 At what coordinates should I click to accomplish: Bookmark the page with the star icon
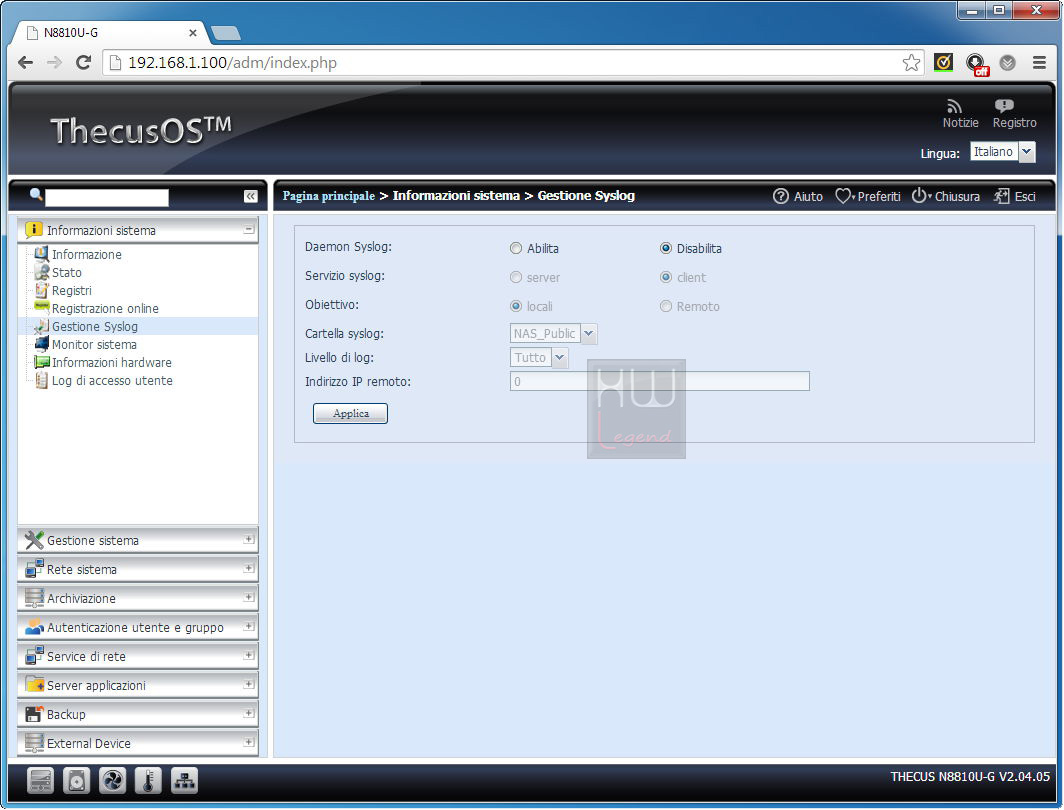[x=911, y=62]
